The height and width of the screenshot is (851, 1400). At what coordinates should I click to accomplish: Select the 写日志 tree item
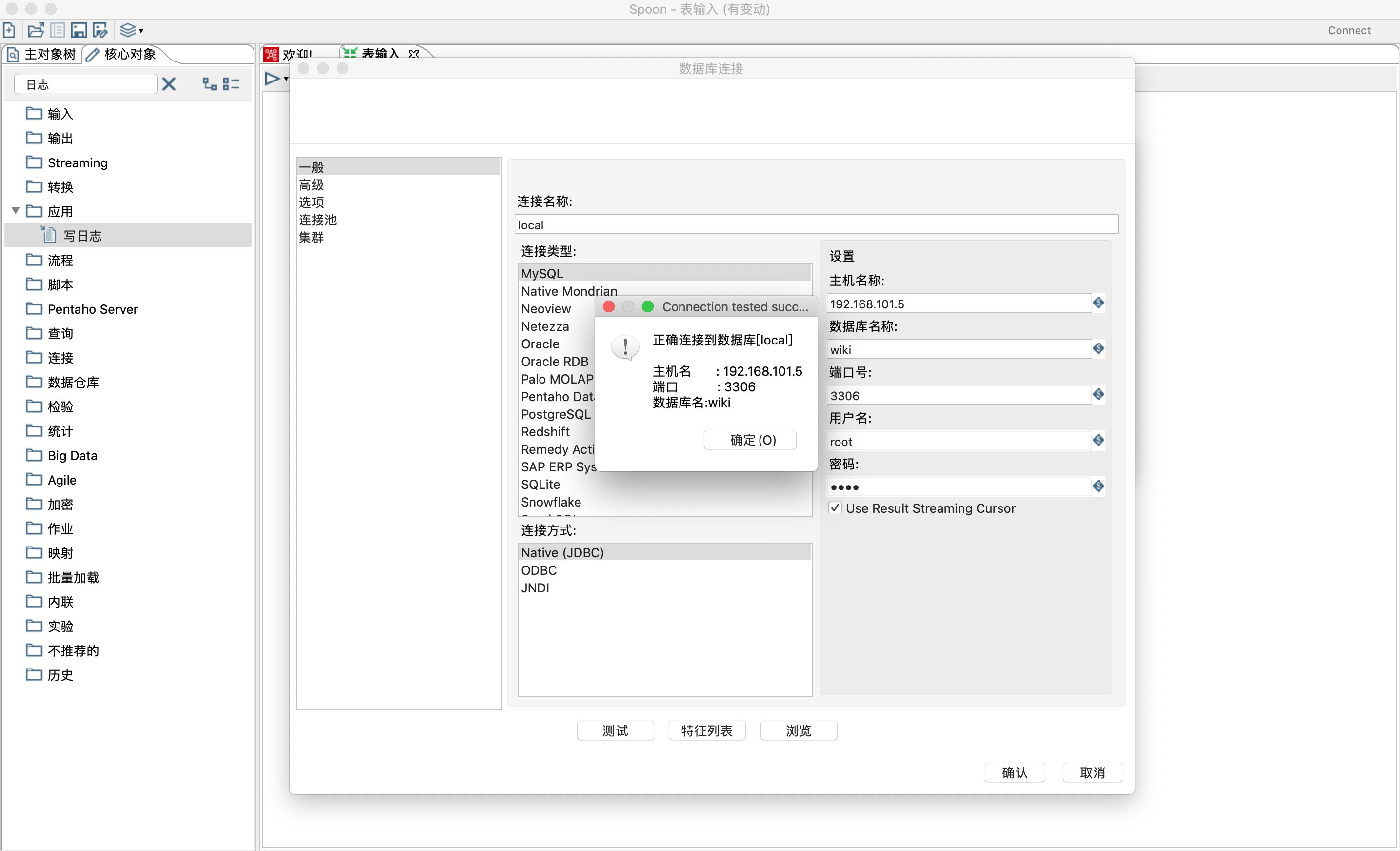coord(82,235)
